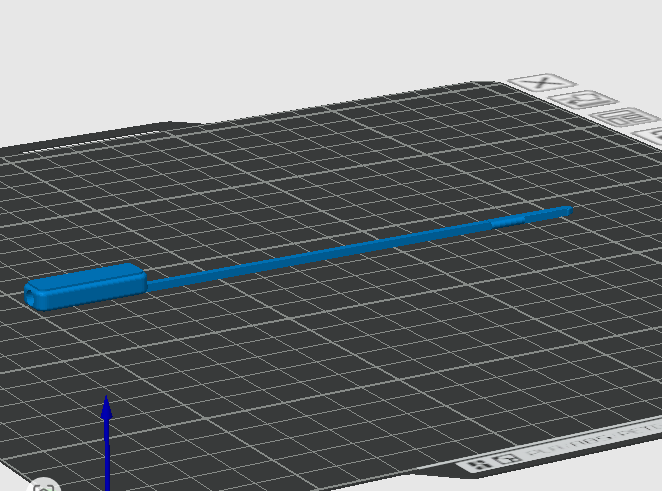Click the auto-orient icon beside the plate
Viewport: 662px width, 491px height.
pyautogui.click(x=584, y=100)
